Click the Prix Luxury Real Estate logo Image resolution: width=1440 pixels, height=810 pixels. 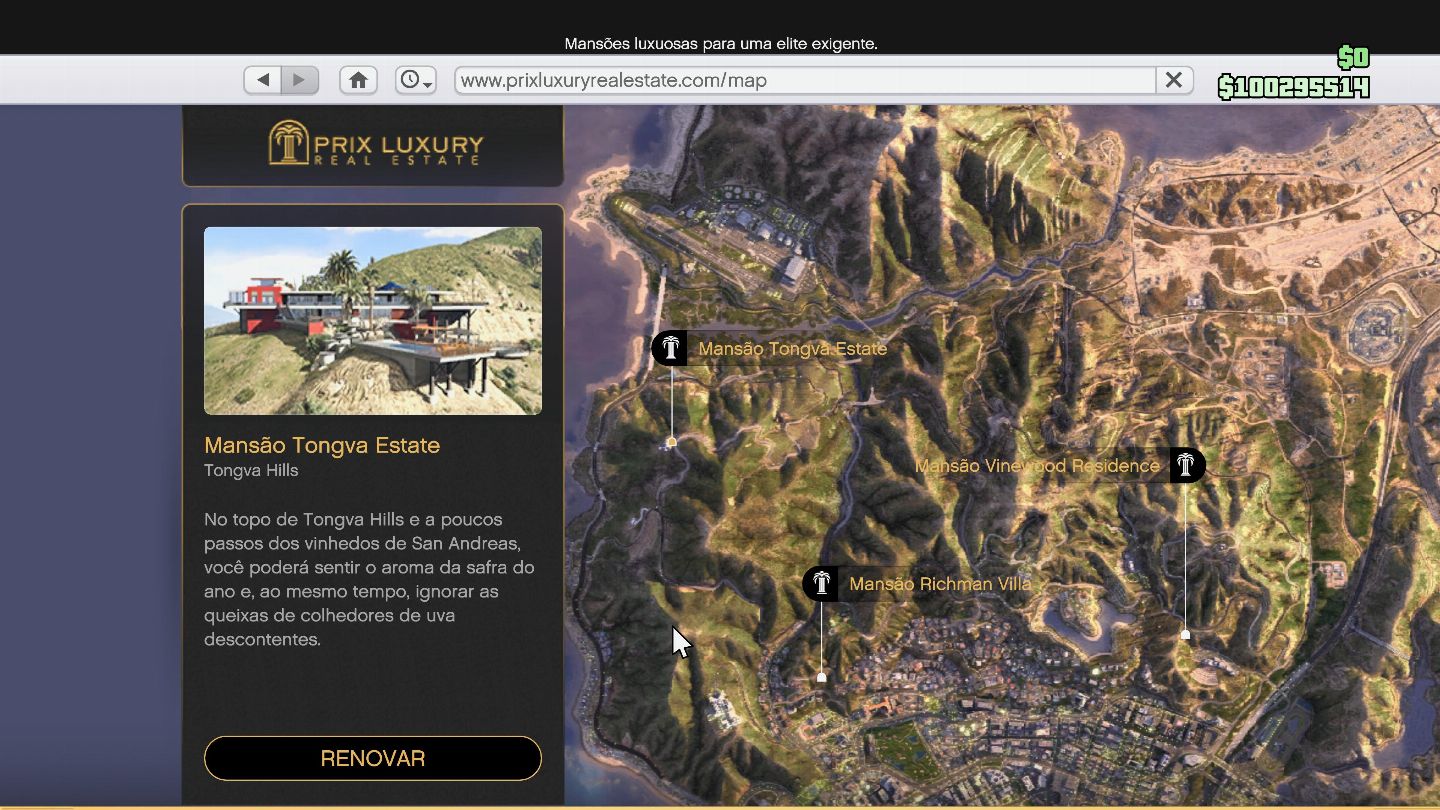(375, 143)
